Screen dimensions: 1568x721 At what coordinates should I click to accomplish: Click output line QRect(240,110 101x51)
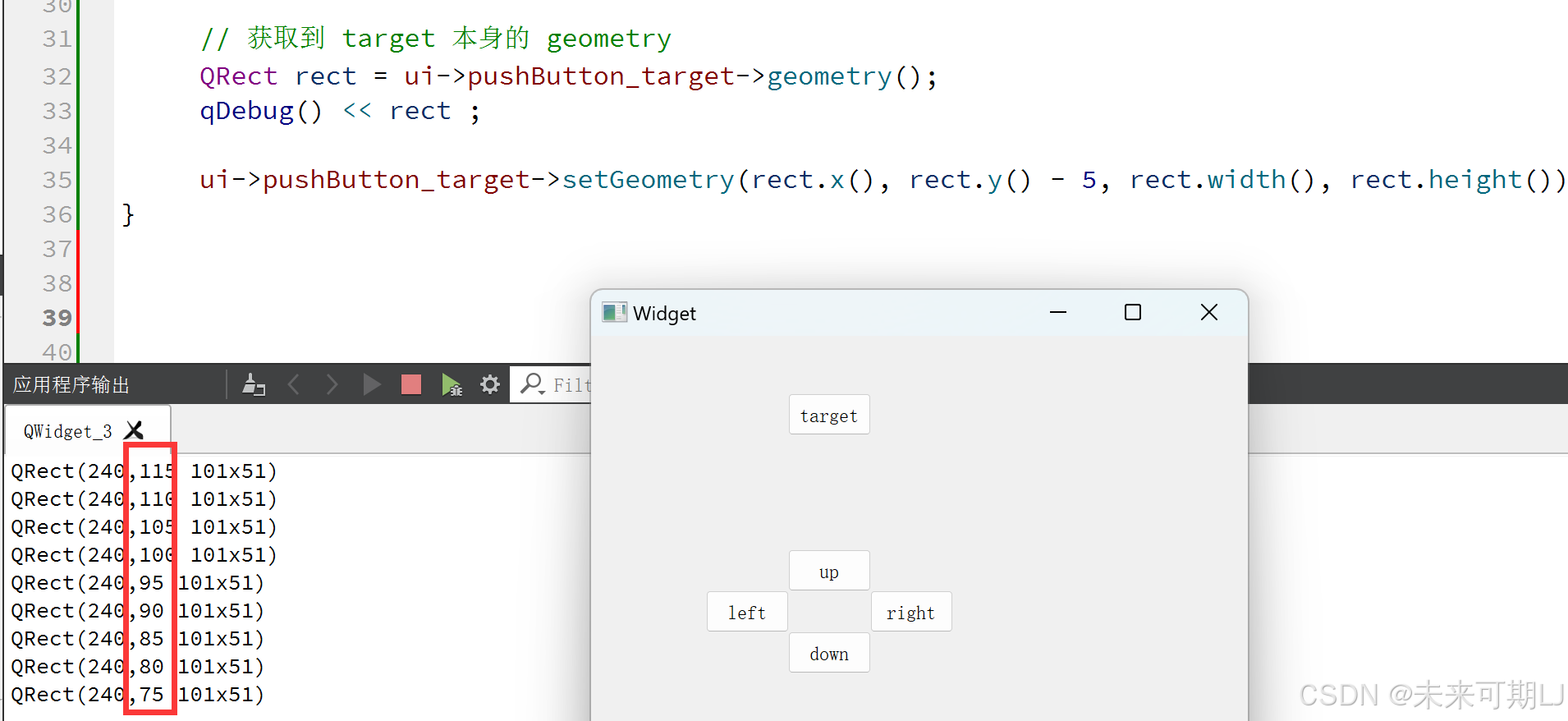pyautogui.click(x=144, y=499)
